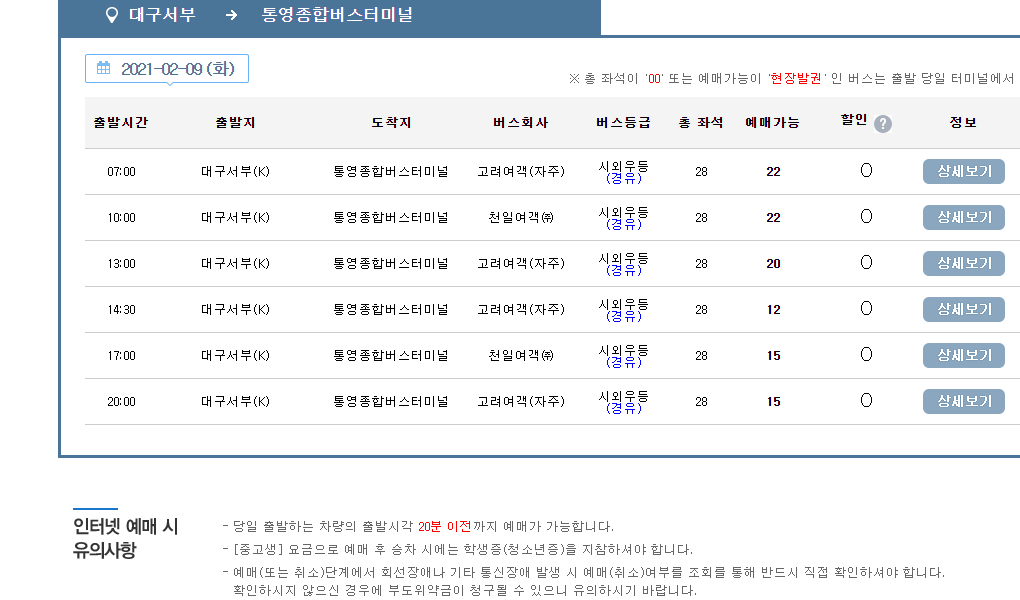Image resolution: width=1020 pixels, height=600 pixels.
Task: Click total seats 28 in the 10:00 row
Action: [x=701, y=217]
